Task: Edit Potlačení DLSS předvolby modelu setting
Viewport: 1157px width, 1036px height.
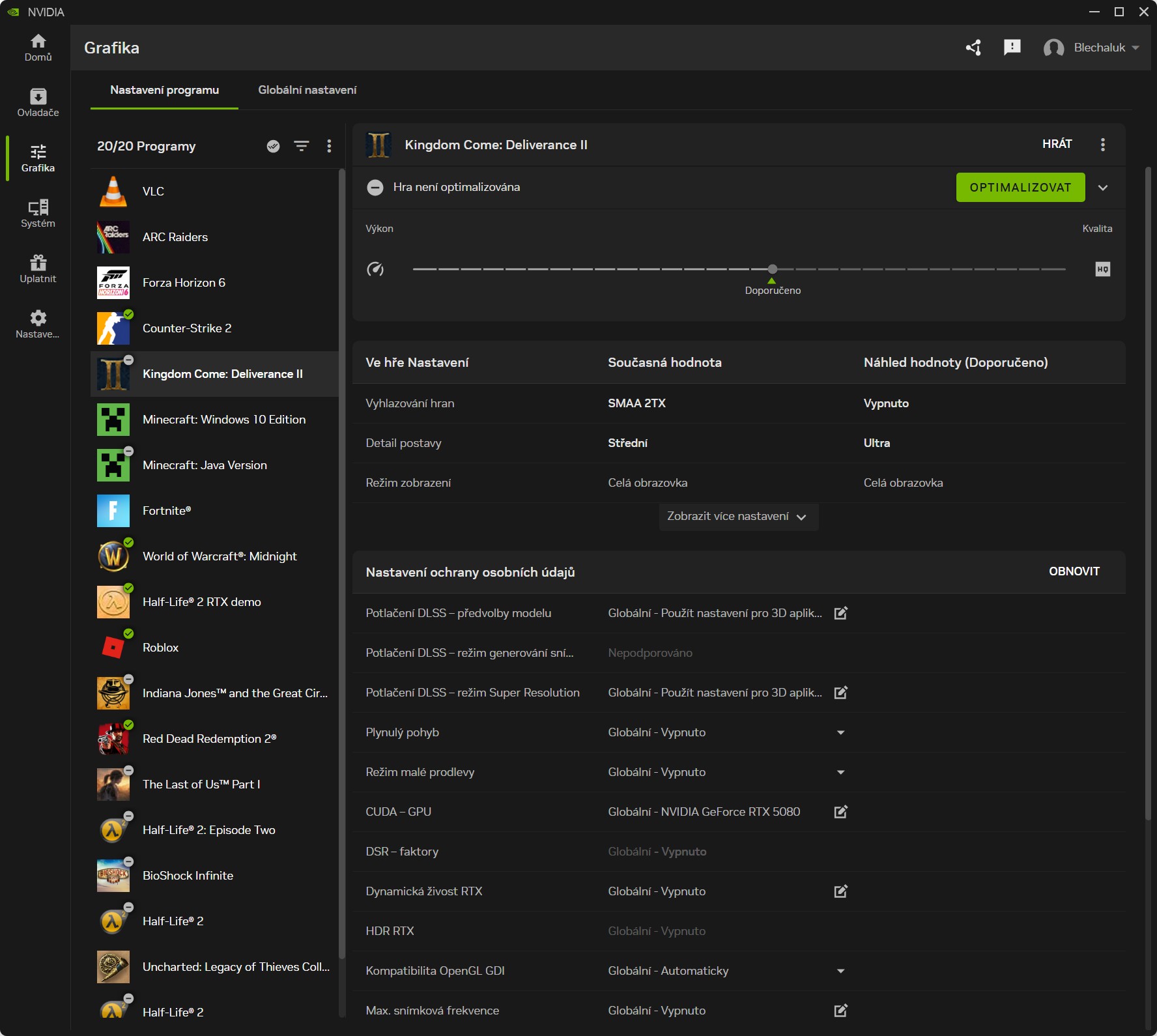Action: [841, 613]
